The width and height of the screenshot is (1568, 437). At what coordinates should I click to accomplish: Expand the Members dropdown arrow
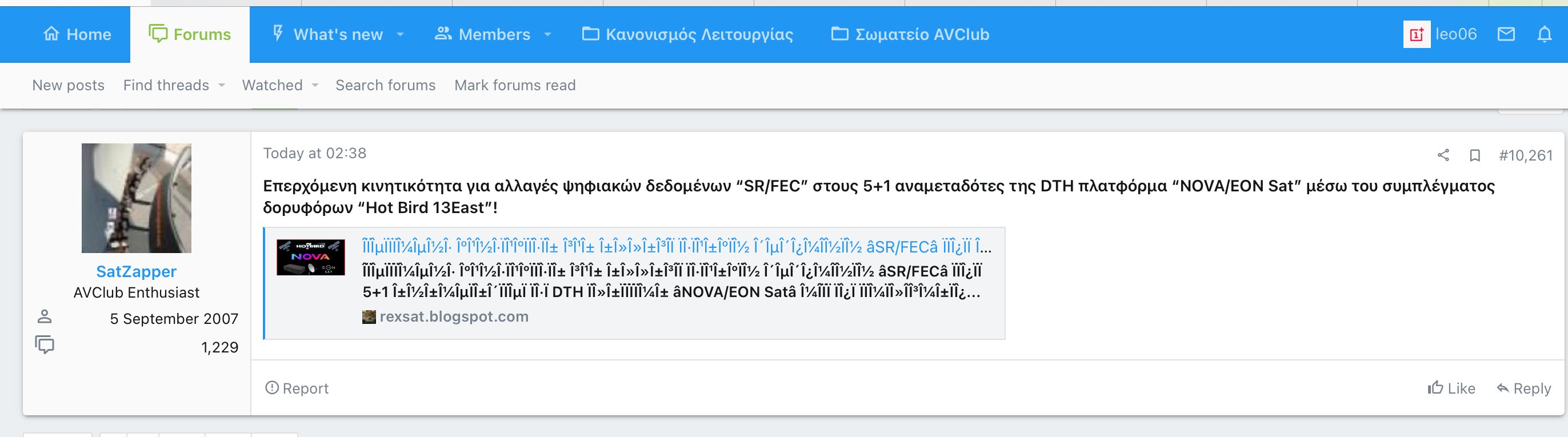[547, 35]
